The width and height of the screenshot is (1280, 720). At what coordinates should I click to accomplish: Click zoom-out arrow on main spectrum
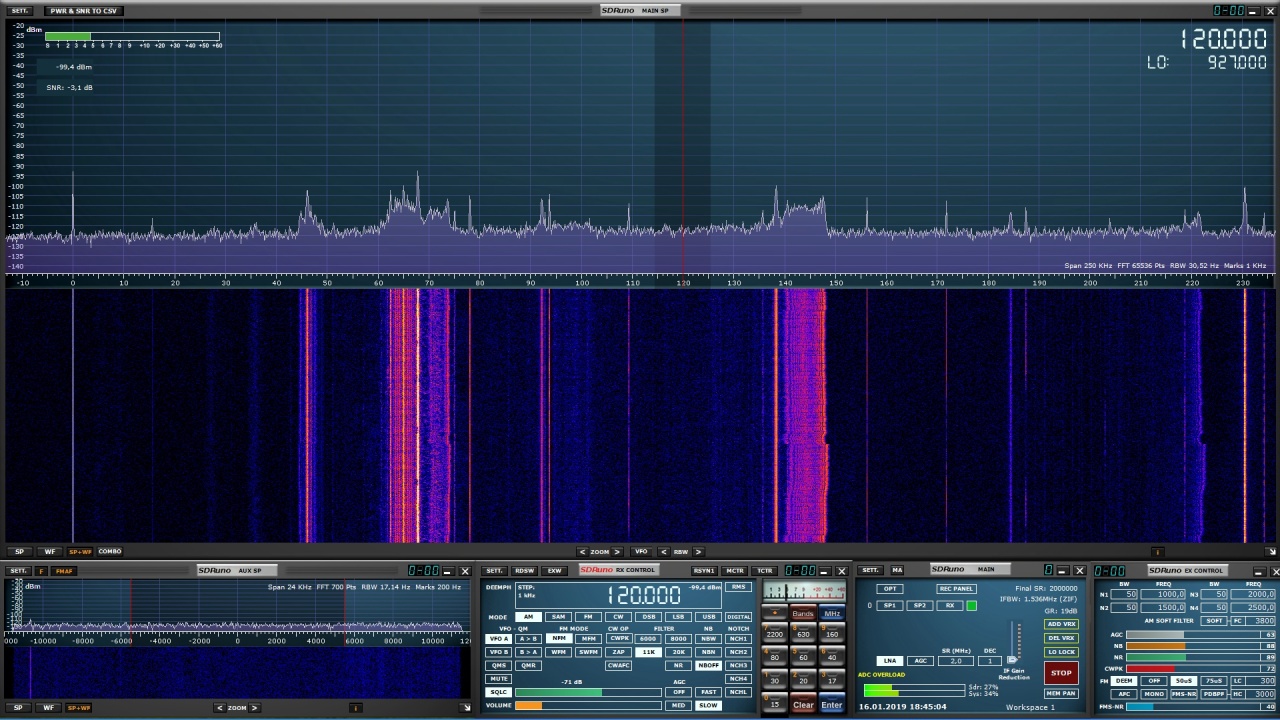pyautogui.click(x=582, y=552)
